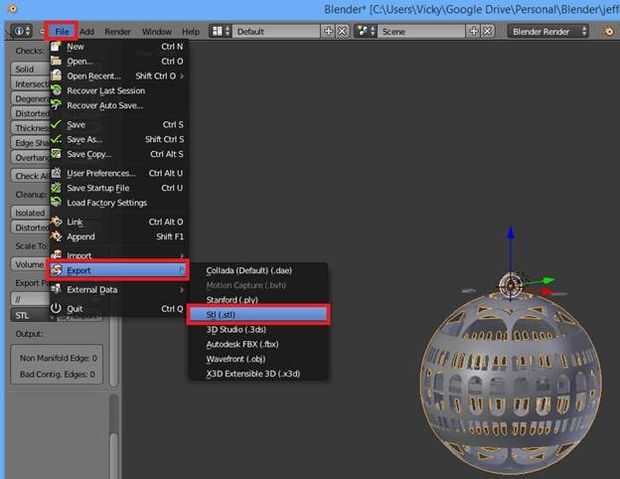
Task: Click the Blender window title icon
Action: (13, 8)
